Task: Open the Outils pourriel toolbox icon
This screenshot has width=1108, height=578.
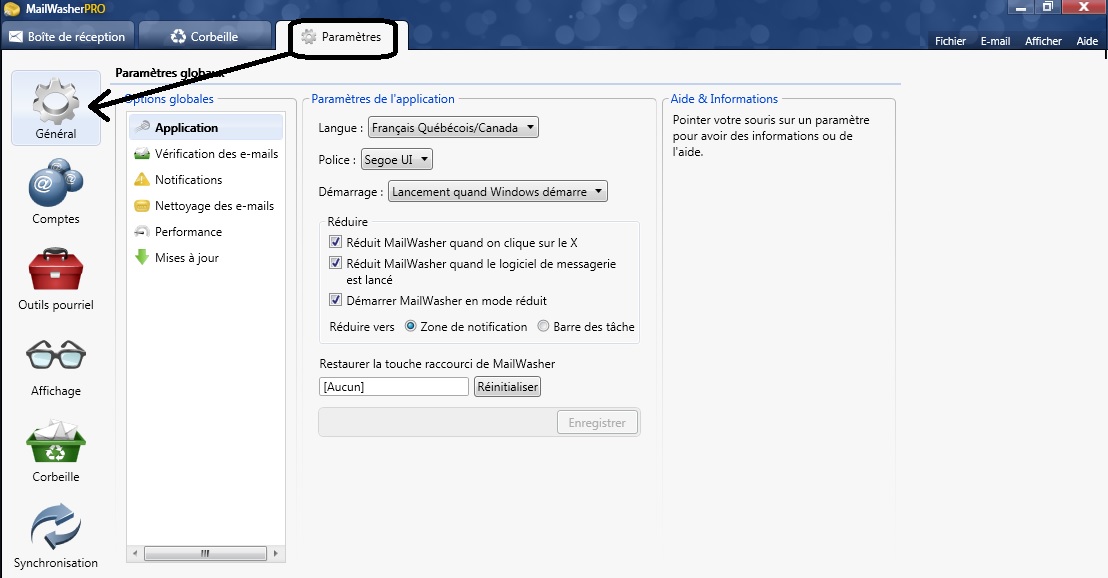Action: [56, 269]
